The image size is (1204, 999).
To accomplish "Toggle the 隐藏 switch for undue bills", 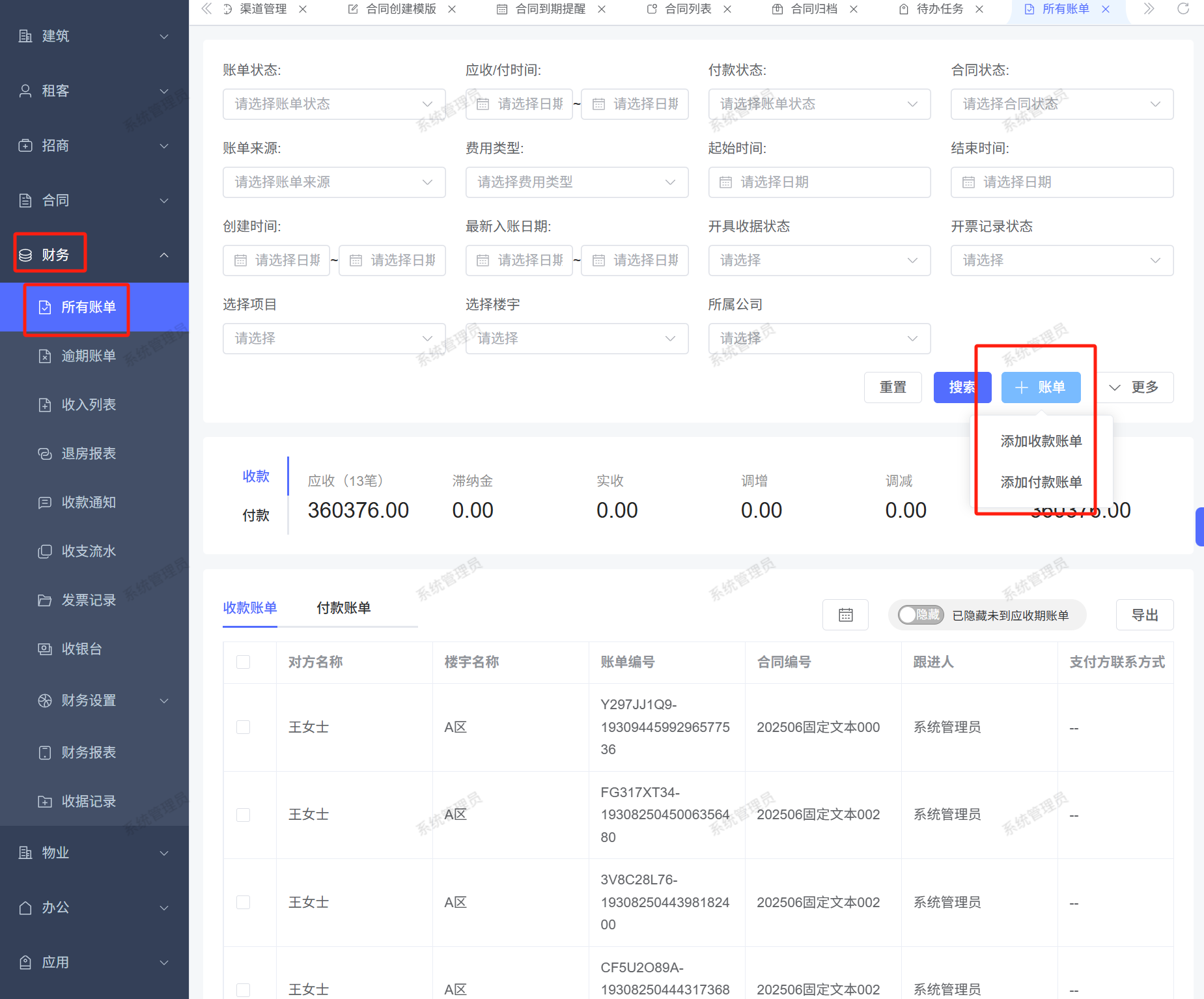I will point(920,615).
